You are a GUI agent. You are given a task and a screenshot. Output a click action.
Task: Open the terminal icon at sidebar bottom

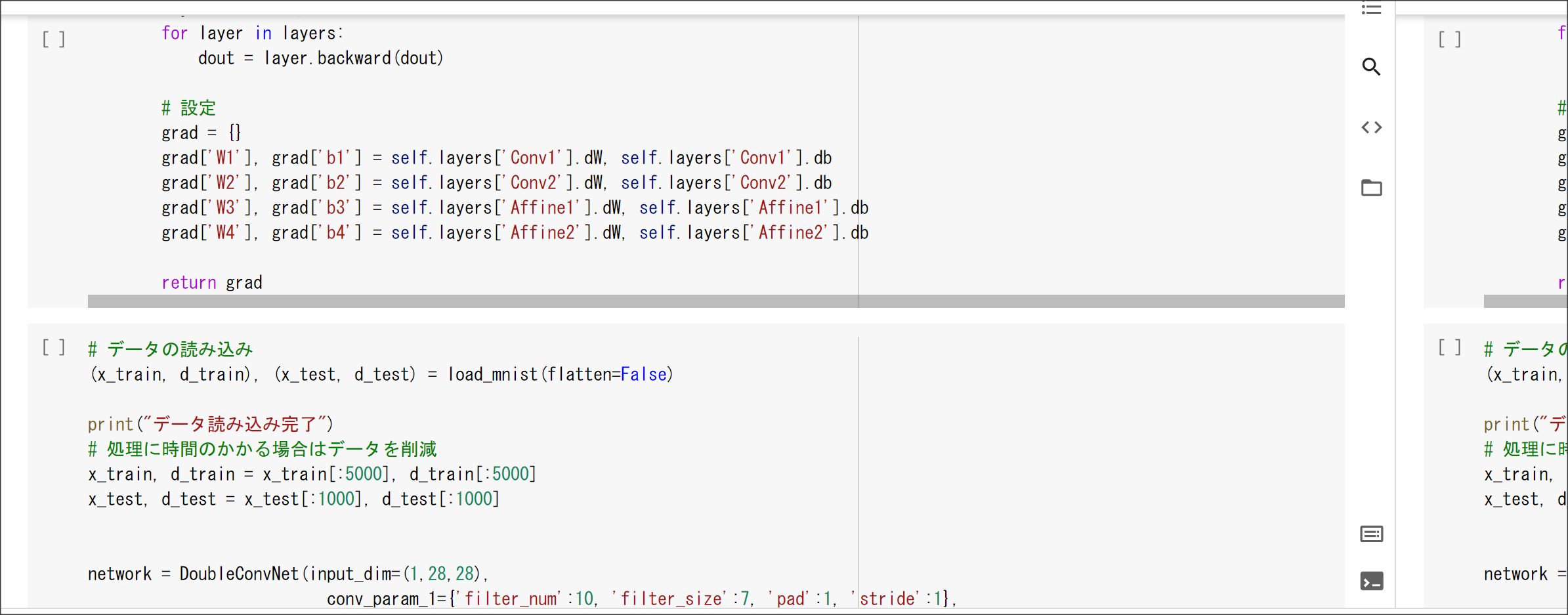coord(1371,581)
